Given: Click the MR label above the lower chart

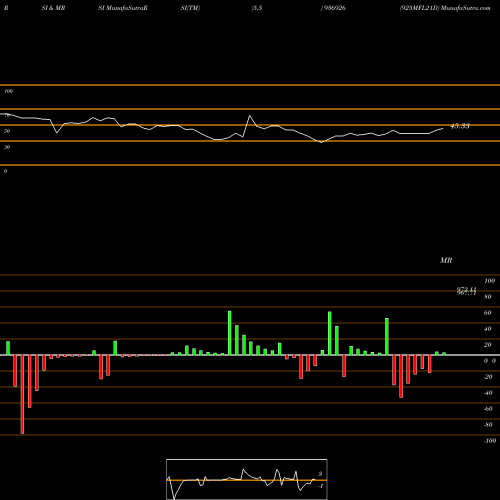Looking at the screenshot, I should click(x=446, y=260).
